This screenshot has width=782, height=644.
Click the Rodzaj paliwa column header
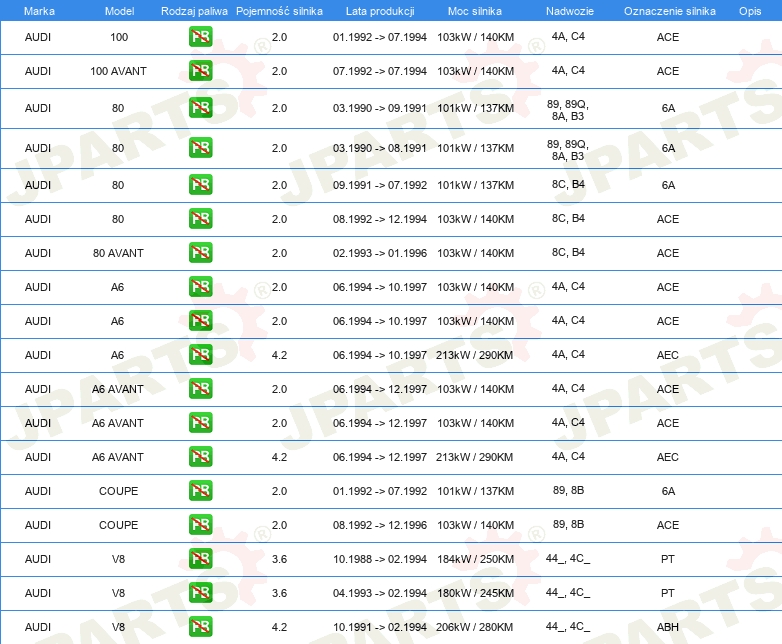click(x=194, y=11)
